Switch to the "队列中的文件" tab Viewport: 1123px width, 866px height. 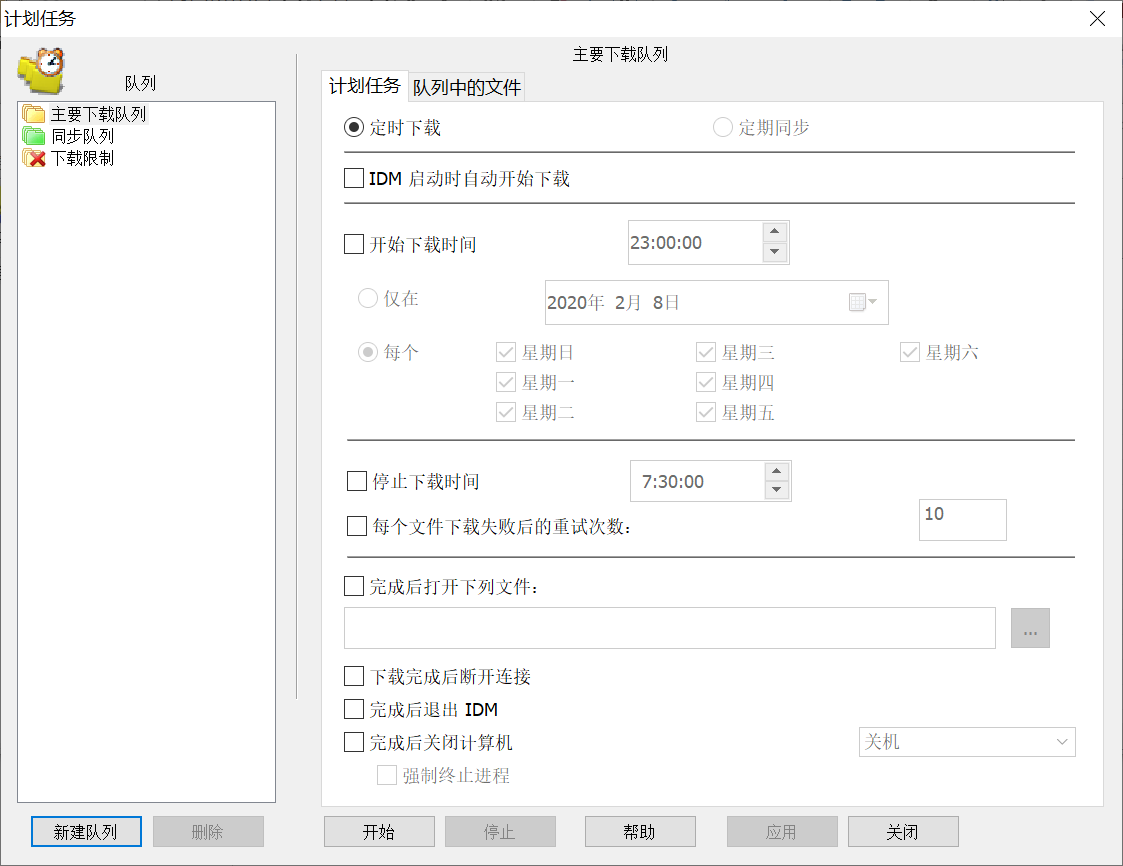(467, 88)
